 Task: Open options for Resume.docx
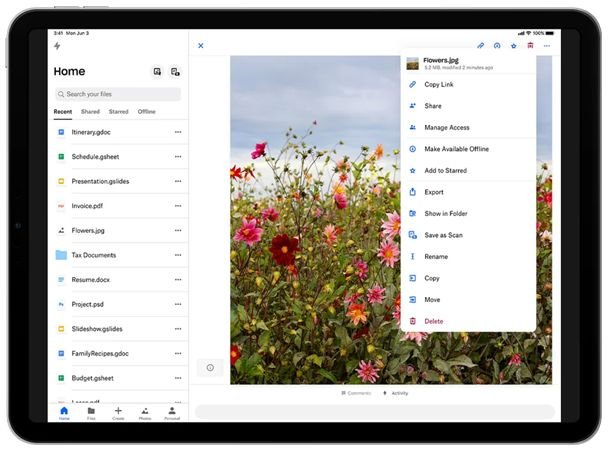click(x=178, y=280)
